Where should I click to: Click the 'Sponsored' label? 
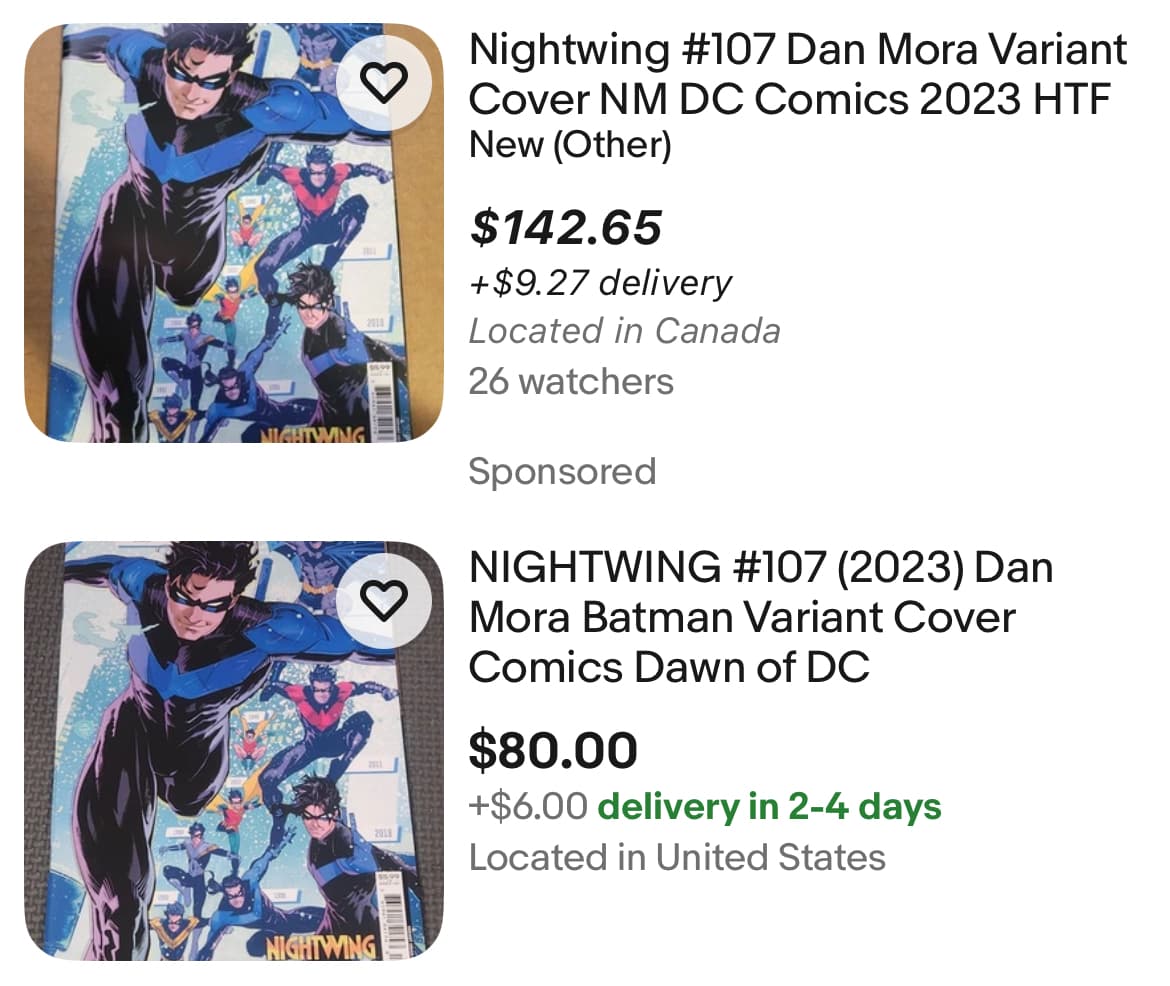pos(562,471)
